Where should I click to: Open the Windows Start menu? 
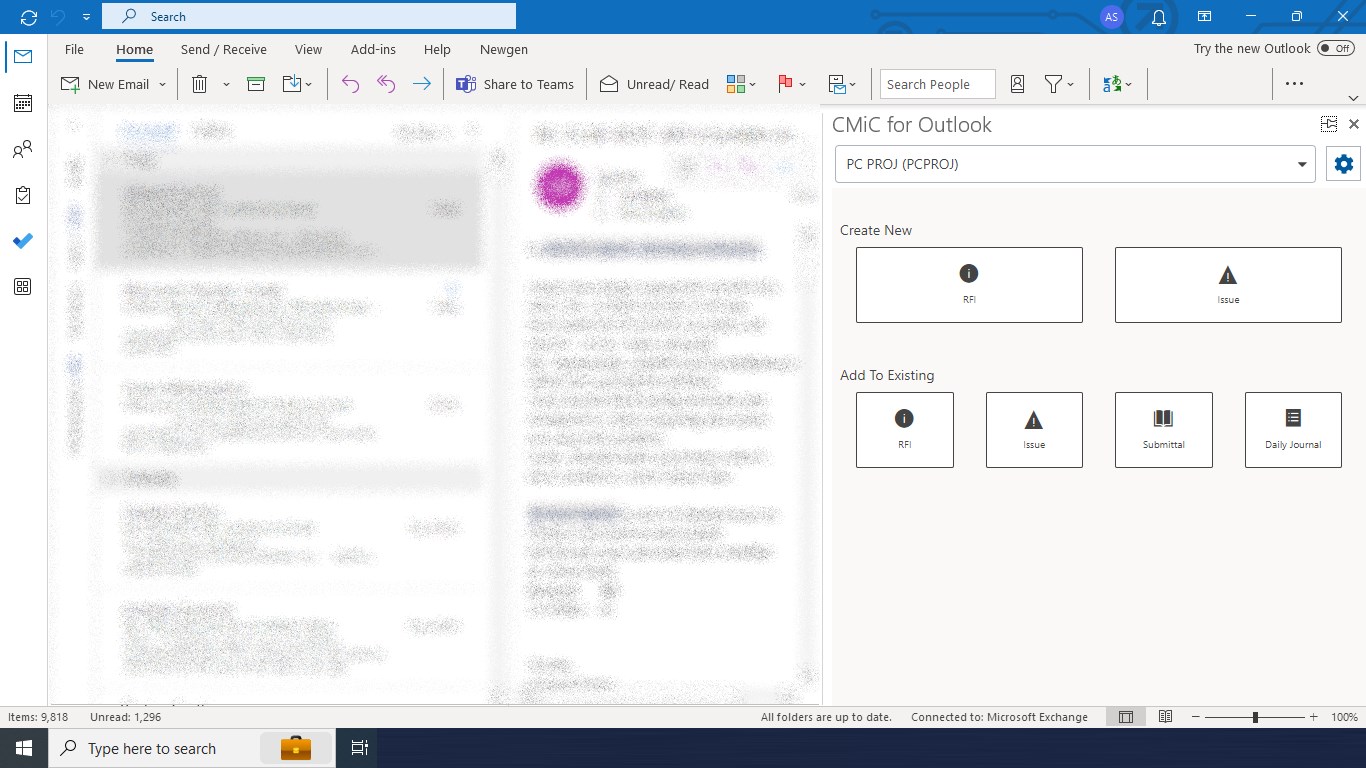tap(24, 748)
